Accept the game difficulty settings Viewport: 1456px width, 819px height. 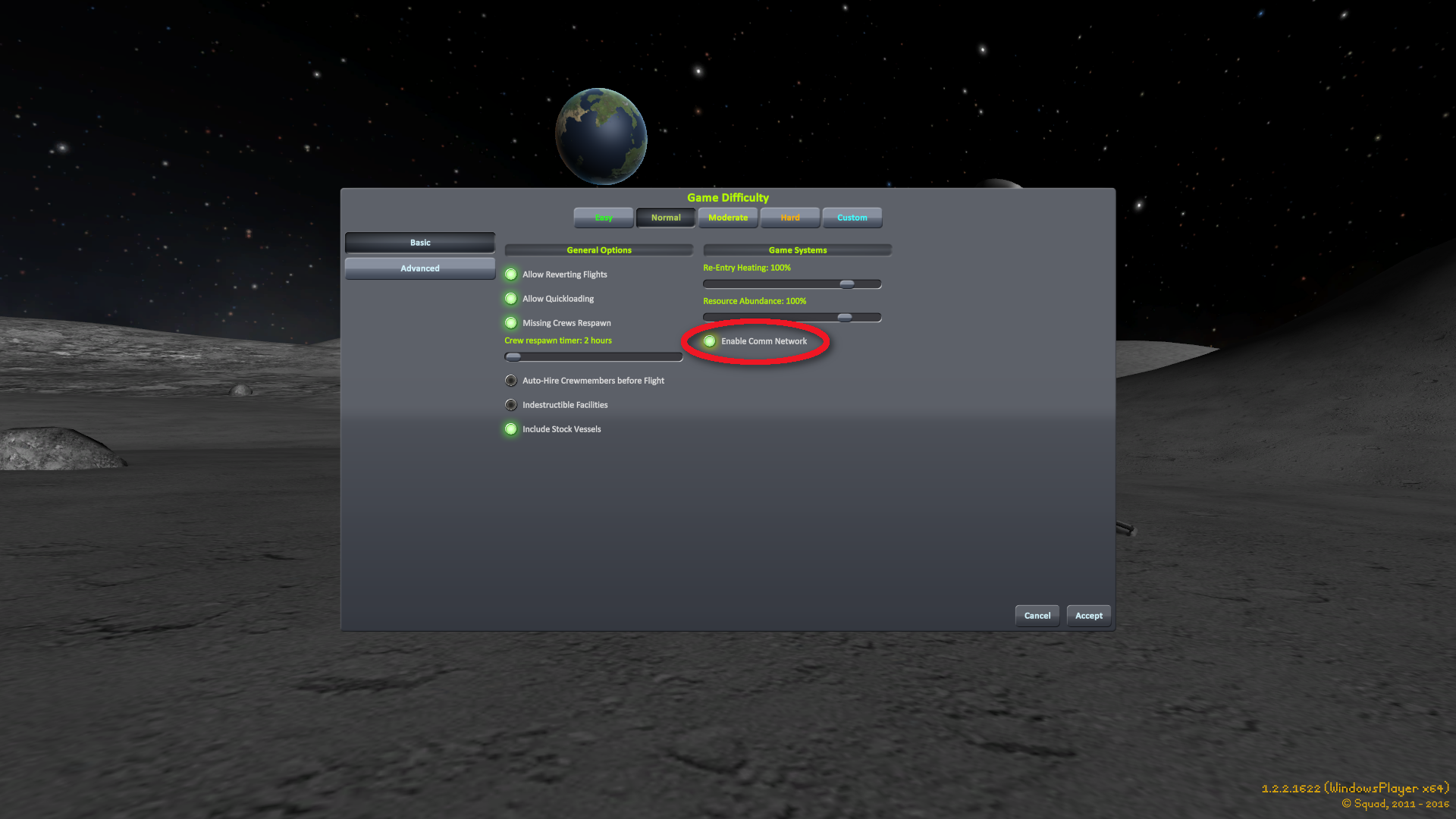(x=1089, y=616)
